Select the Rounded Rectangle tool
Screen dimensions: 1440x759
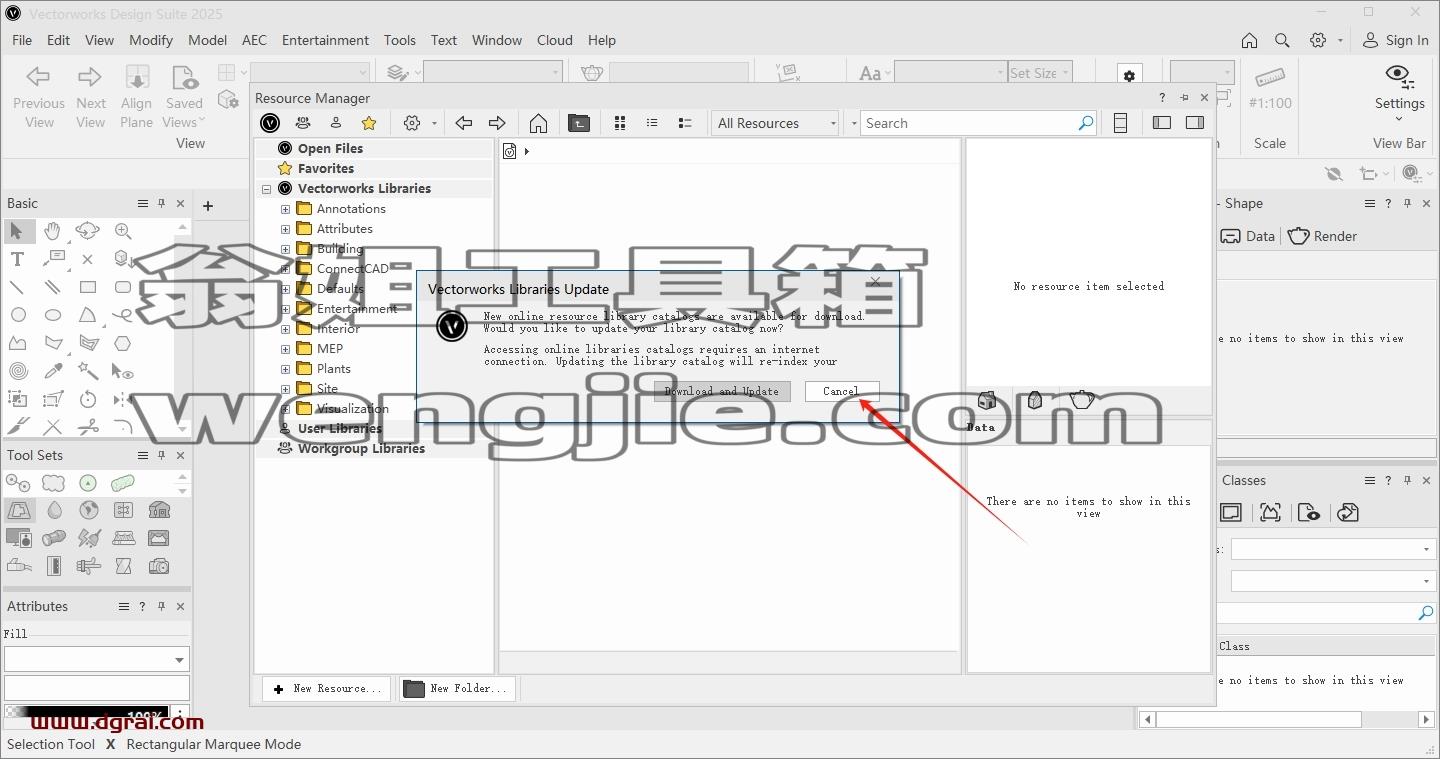pyautogui.click(x=122, y=287)
